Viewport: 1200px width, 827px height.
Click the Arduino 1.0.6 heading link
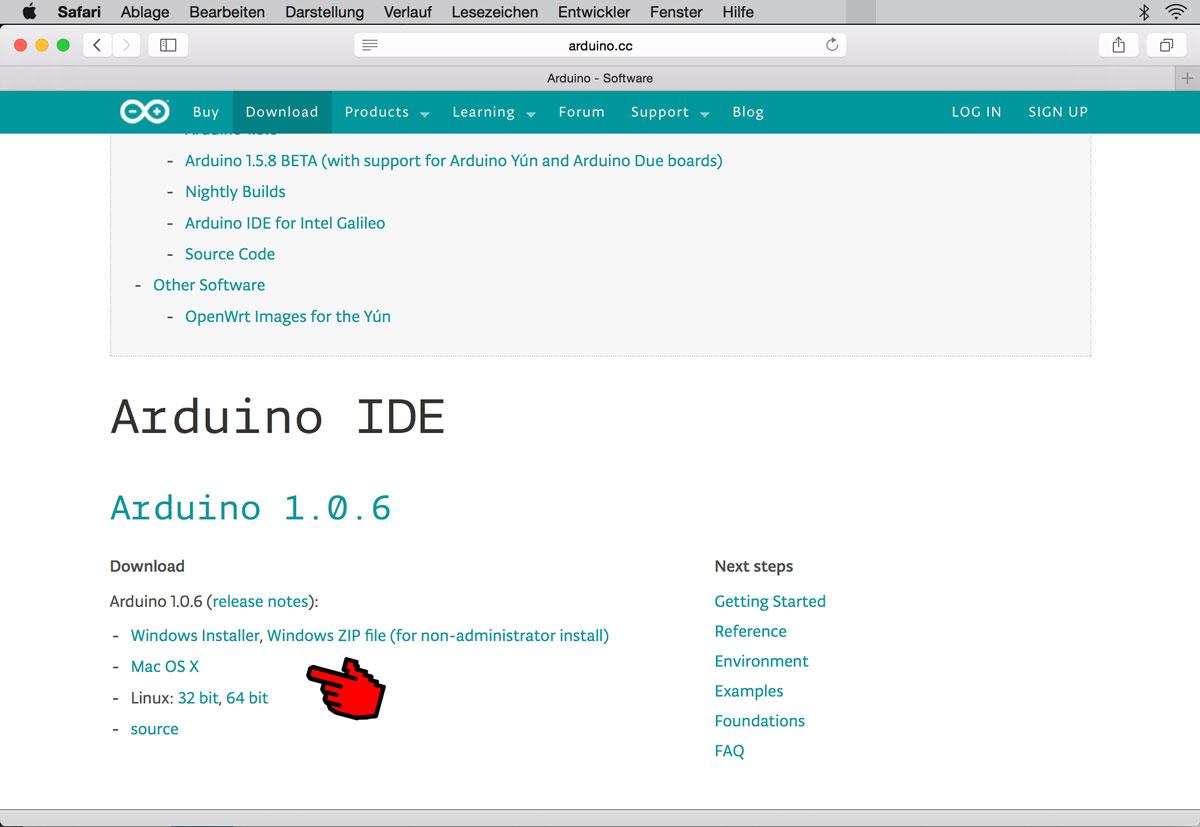point(250,508)
